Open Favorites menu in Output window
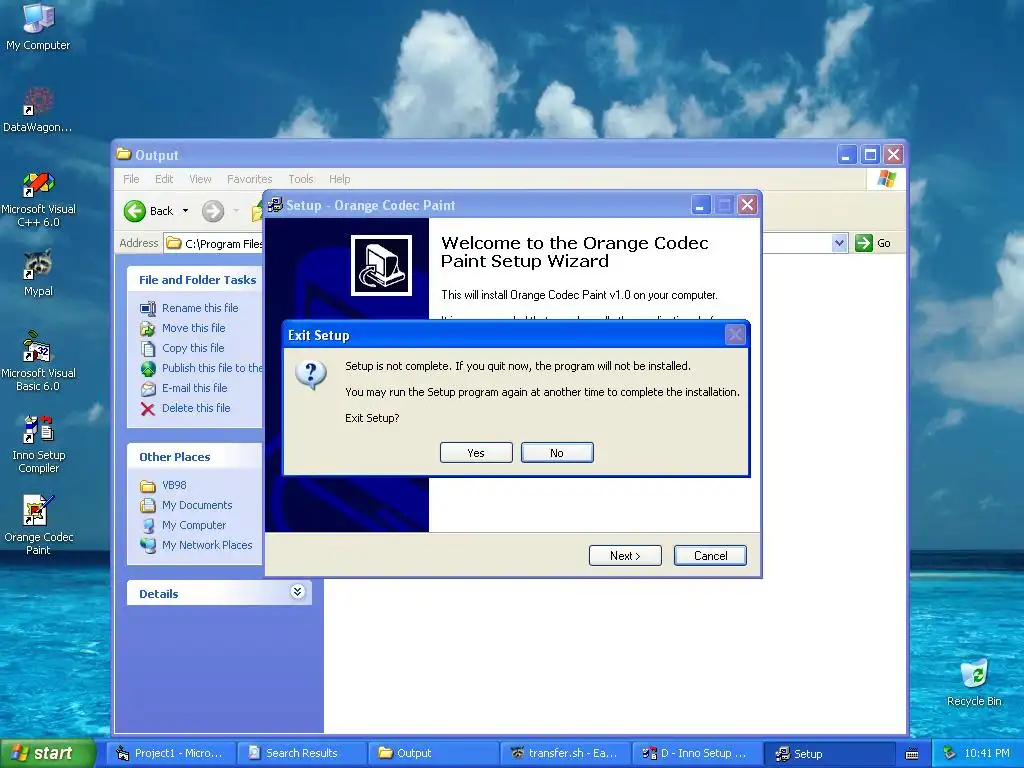The width and height of the screenshot is (1024, 768). click(249, 179)
